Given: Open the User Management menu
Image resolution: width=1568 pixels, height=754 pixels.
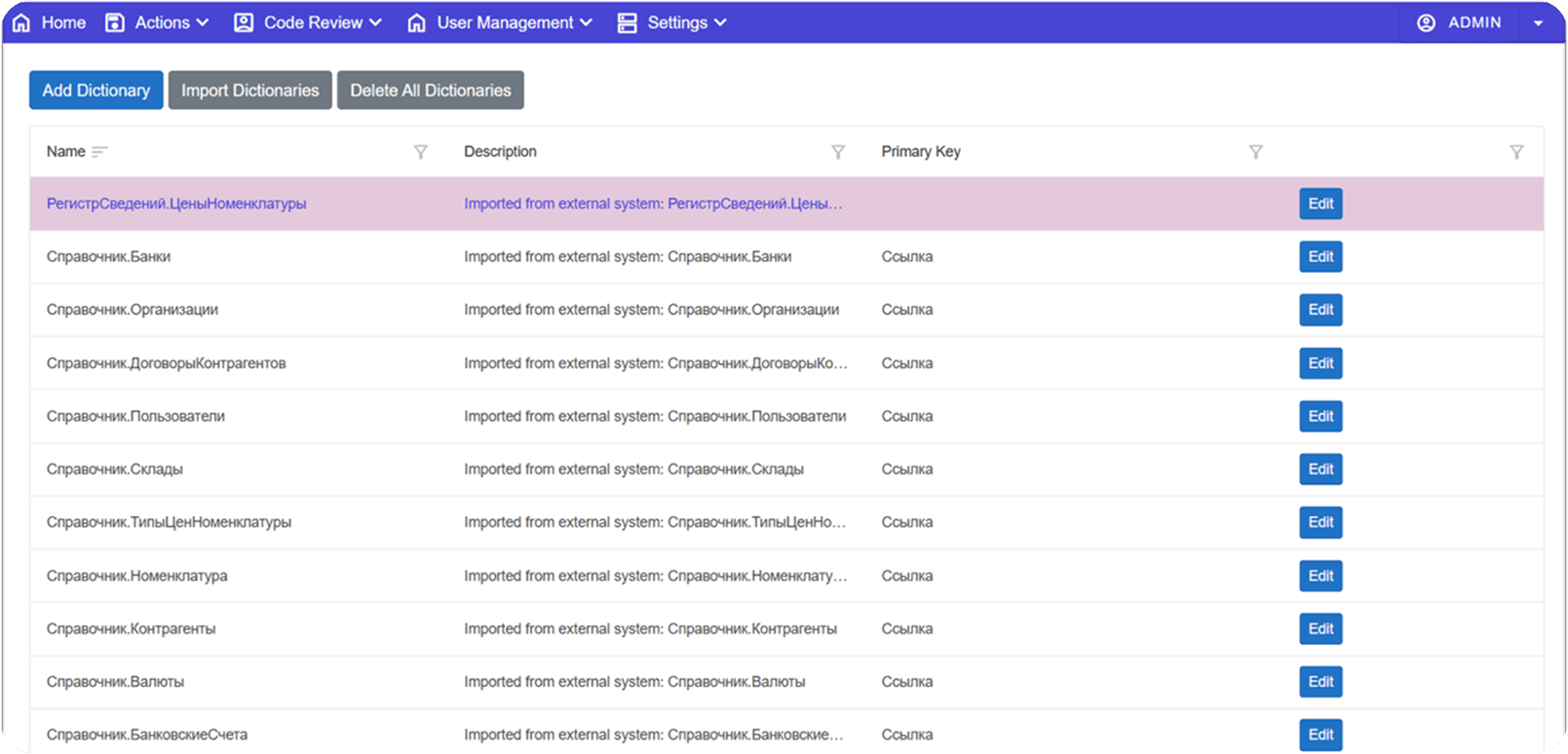Looking at the screenshot, I should click(505, 22).
